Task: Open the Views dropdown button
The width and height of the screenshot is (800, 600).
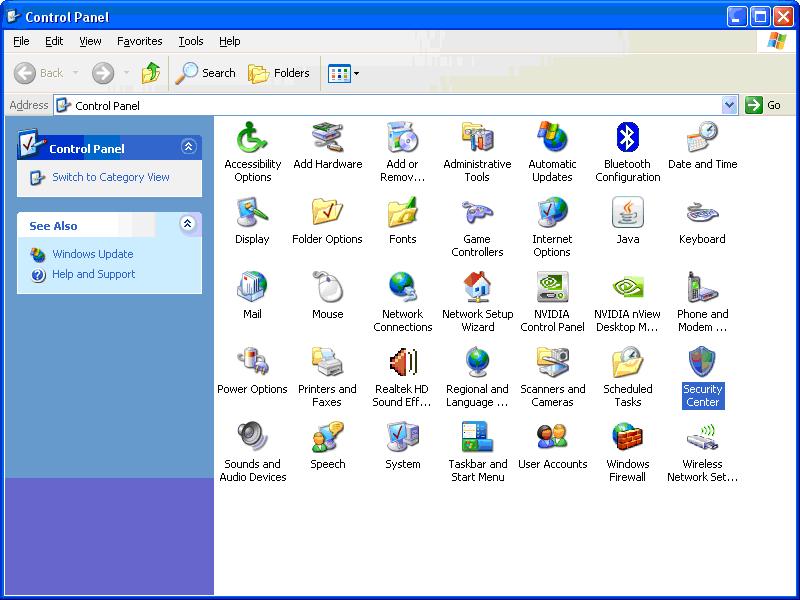Action: click(343, 73)
